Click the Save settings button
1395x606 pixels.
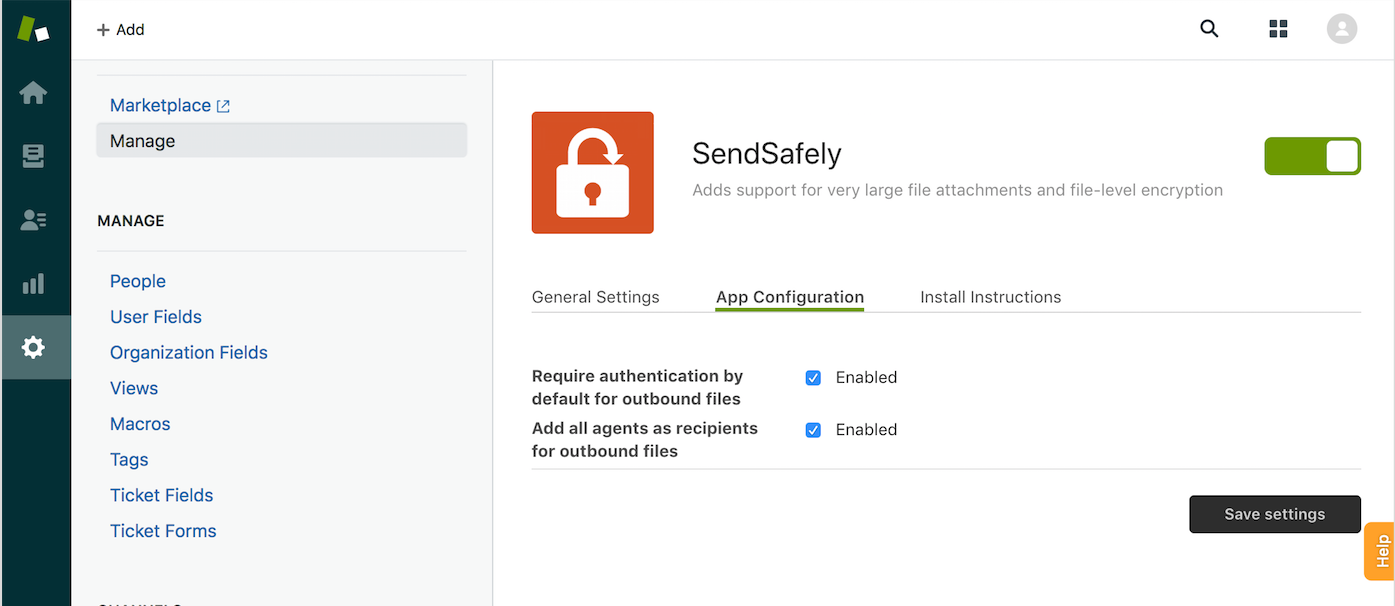pos(1274,513)
